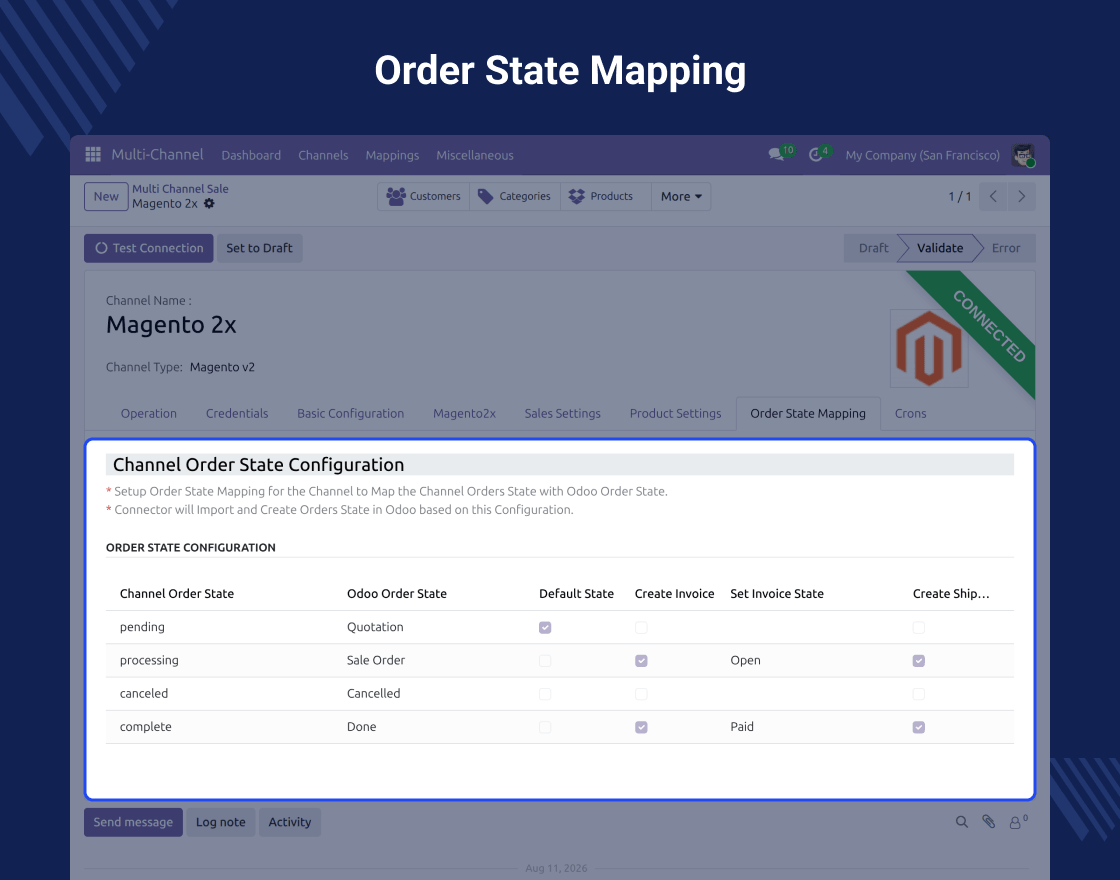Toggle Create Shipment for complete row
Screen dimensions: 1120x880
click(919, 727)
